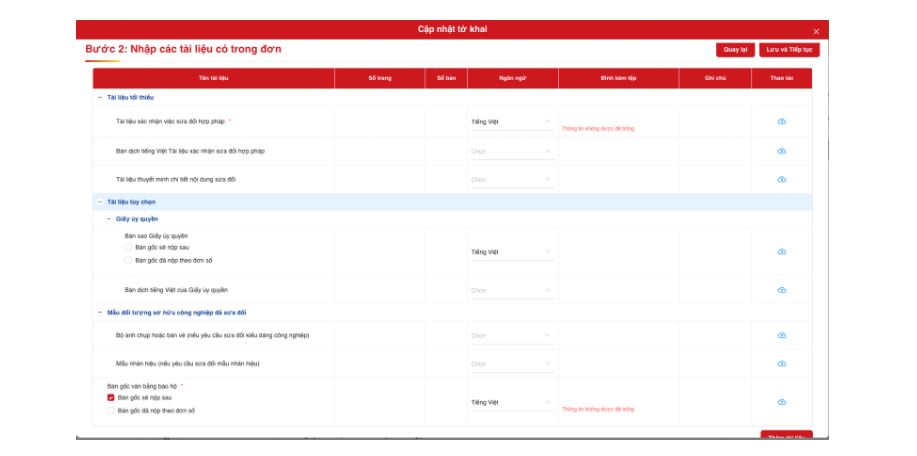This screenshot has height=456, width=917.
Task: Upload Bản dịch tiếng Việt của Giấy ủy quyền
Action: tap(781, 290)
